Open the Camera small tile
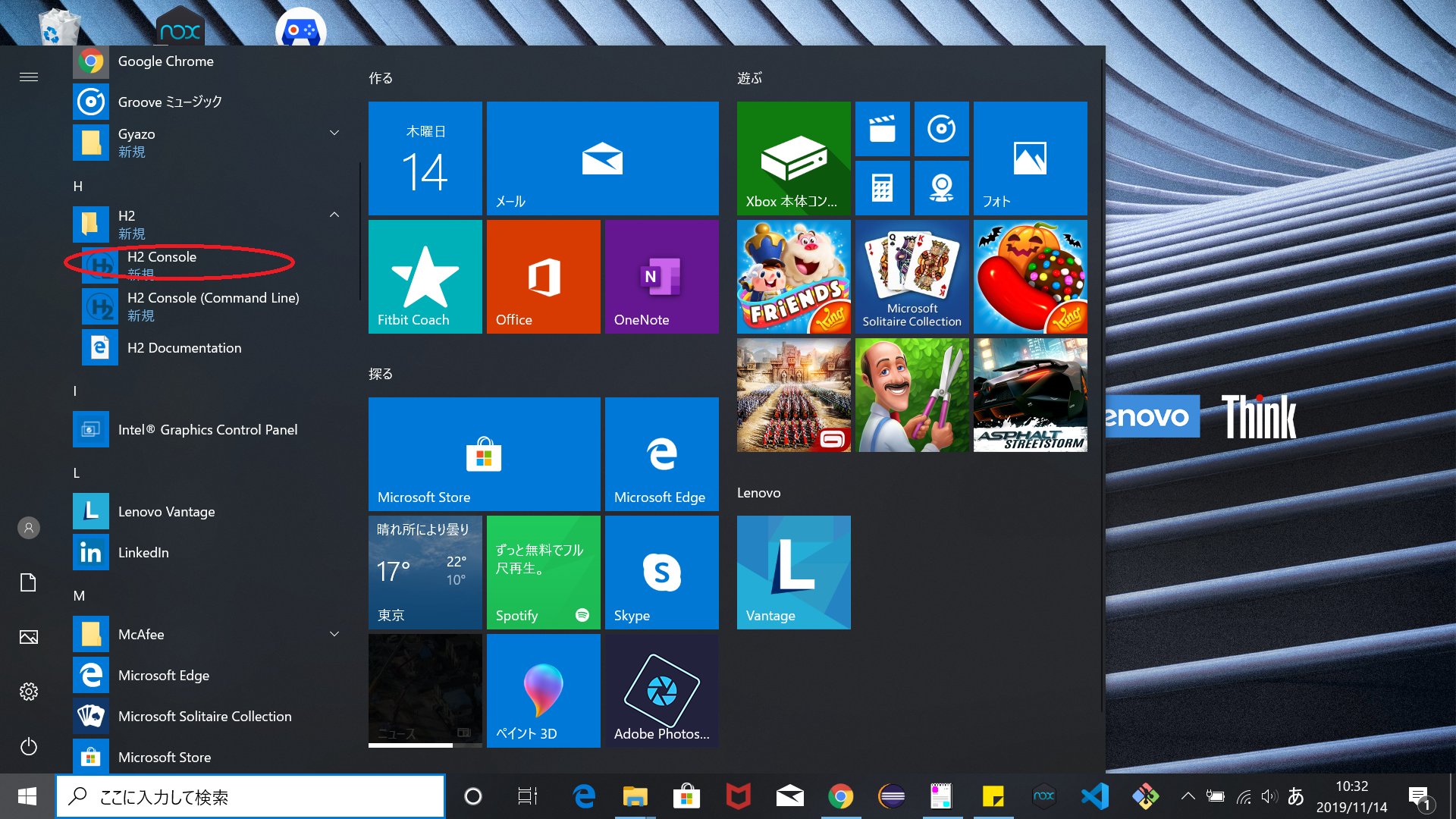1456x819 pixels. (x=942, y=188)
